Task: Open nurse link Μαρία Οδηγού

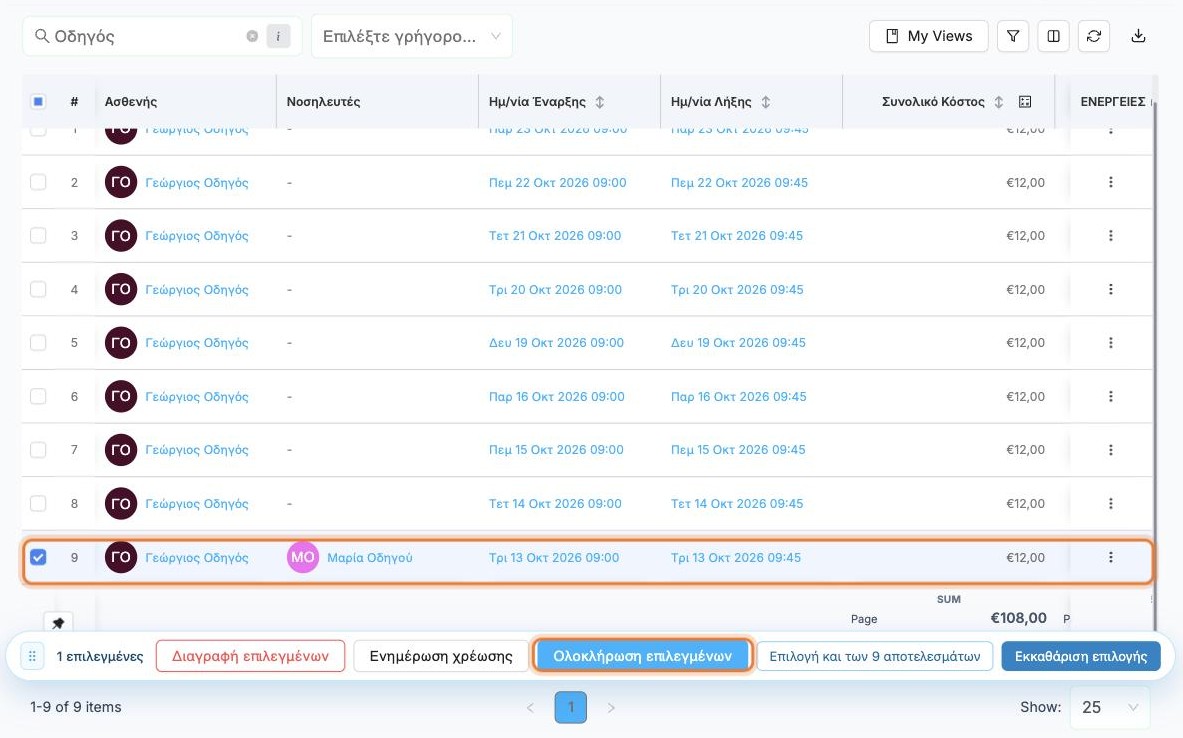Action: click(370, 558)
